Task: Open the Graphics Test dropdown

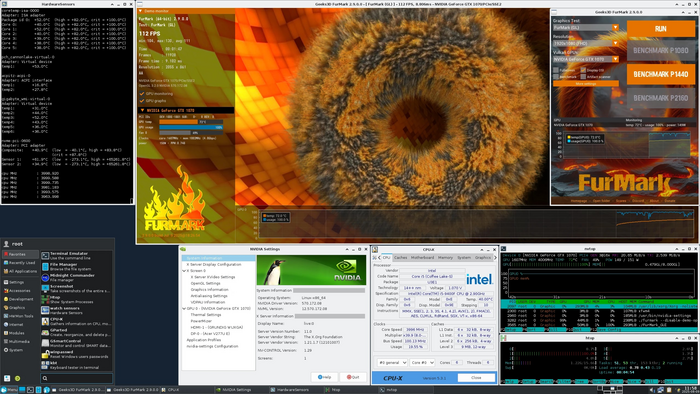Action: [x=586, y=27]
